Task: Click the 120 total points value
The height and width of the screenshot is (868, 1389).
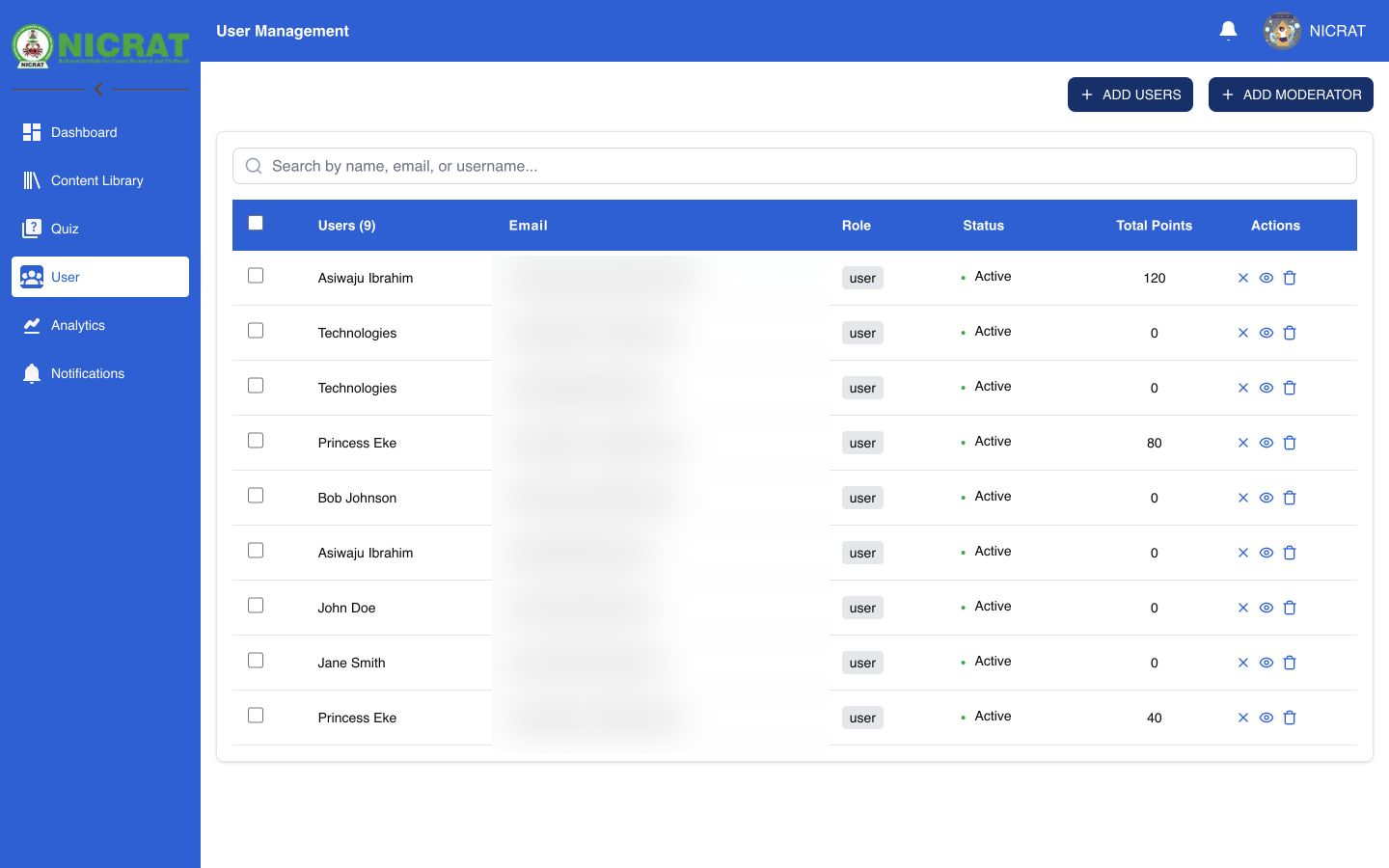Action: pos(1155,278)
